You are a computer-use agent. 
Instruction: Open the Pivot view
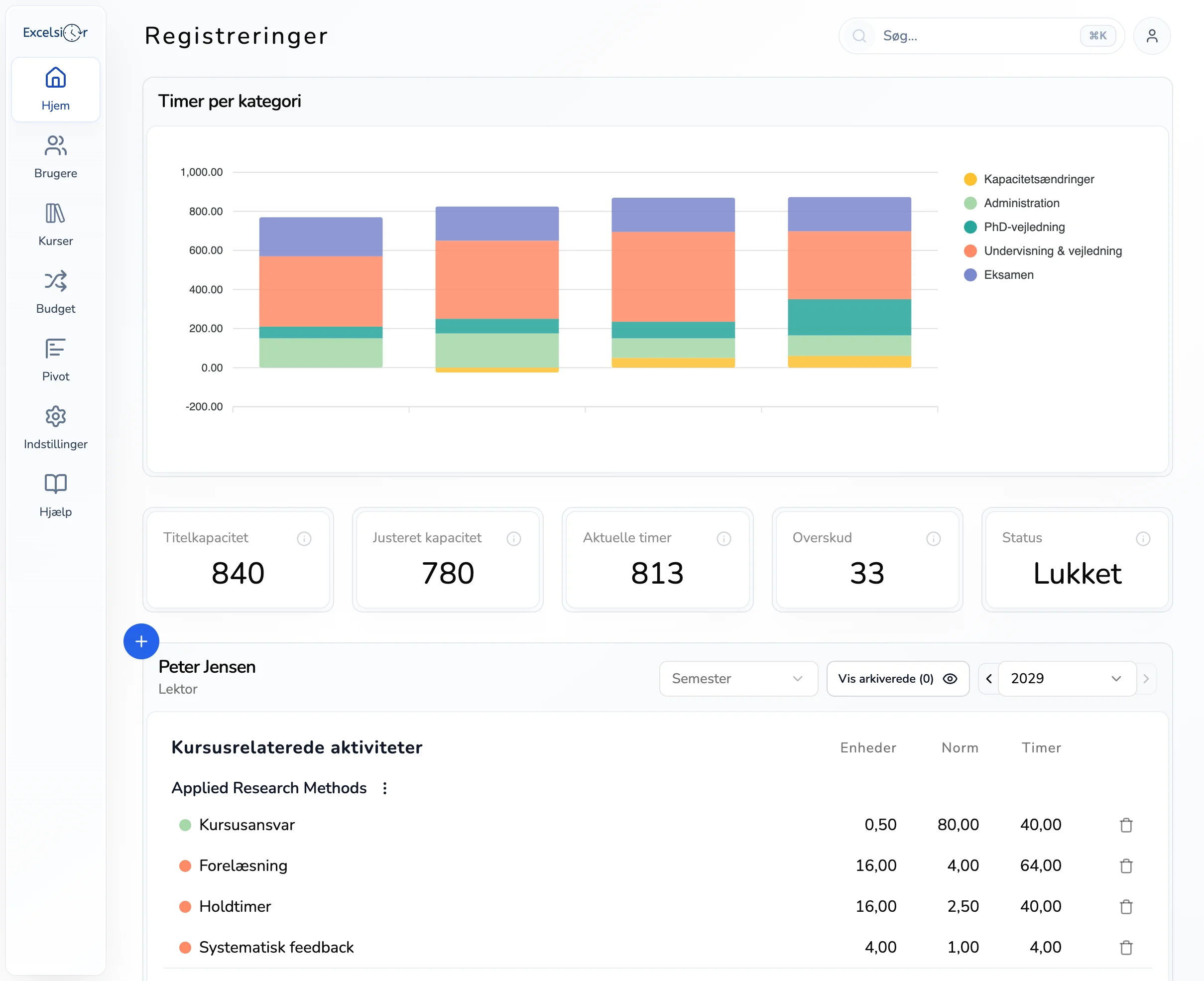pos(55,361)
